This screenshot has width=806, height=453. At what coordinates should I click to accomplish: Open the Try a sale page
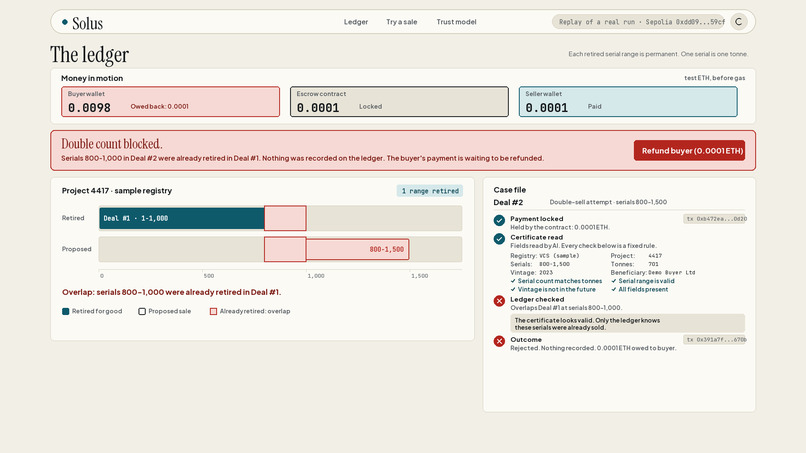pyautogui.click(x=401, y=22)
